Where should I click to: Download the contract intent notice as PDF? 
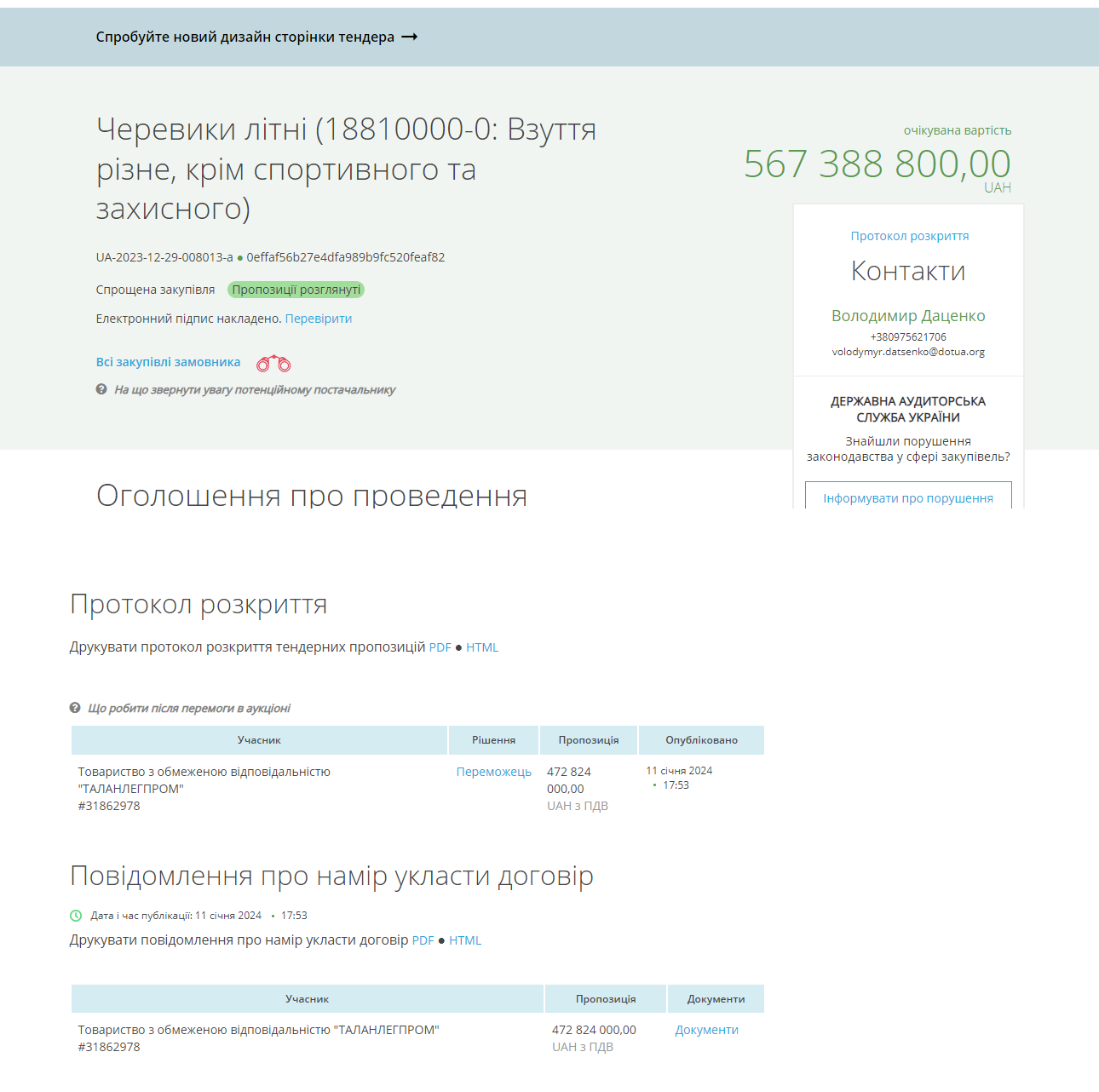click(x=423, y=940)
